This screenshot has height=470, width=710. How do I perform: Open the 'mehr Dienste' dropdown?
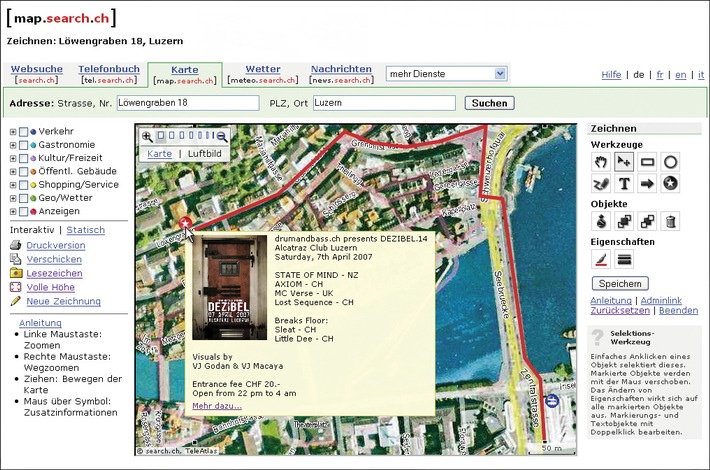click(447, 73)
